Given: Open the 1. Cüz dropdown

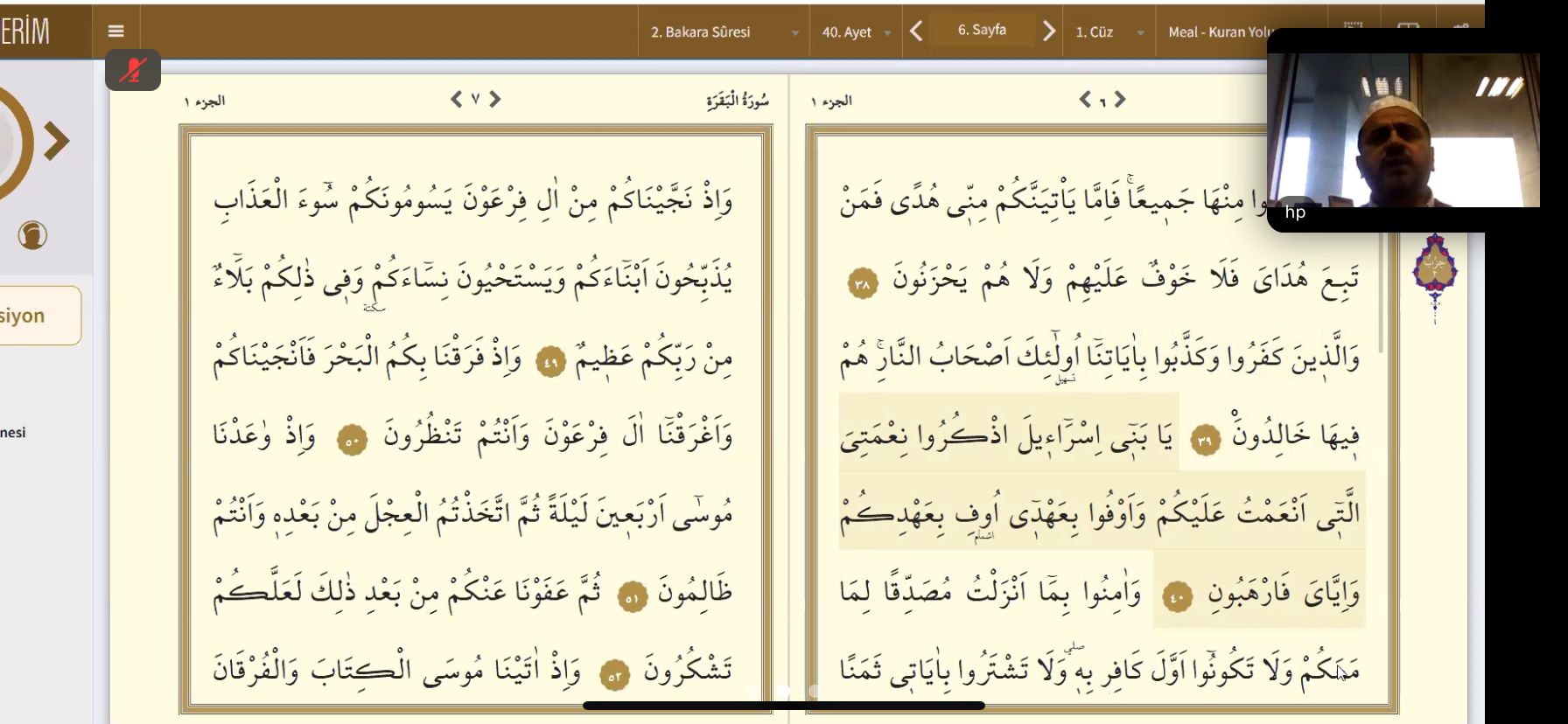Looking at the screenshot, I should point(1109,32).
